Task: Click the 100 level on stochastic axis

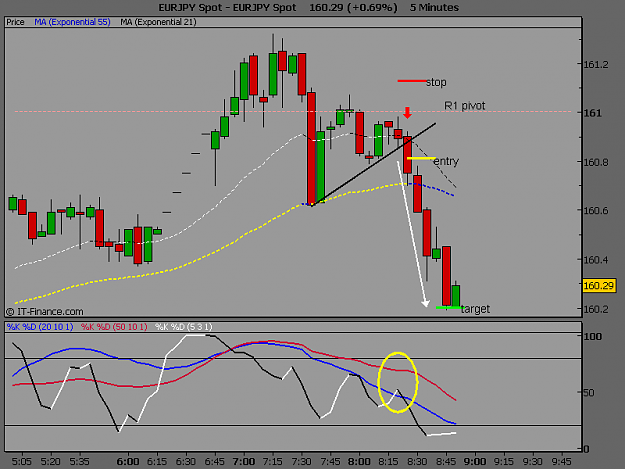Action: click(593, 337)
